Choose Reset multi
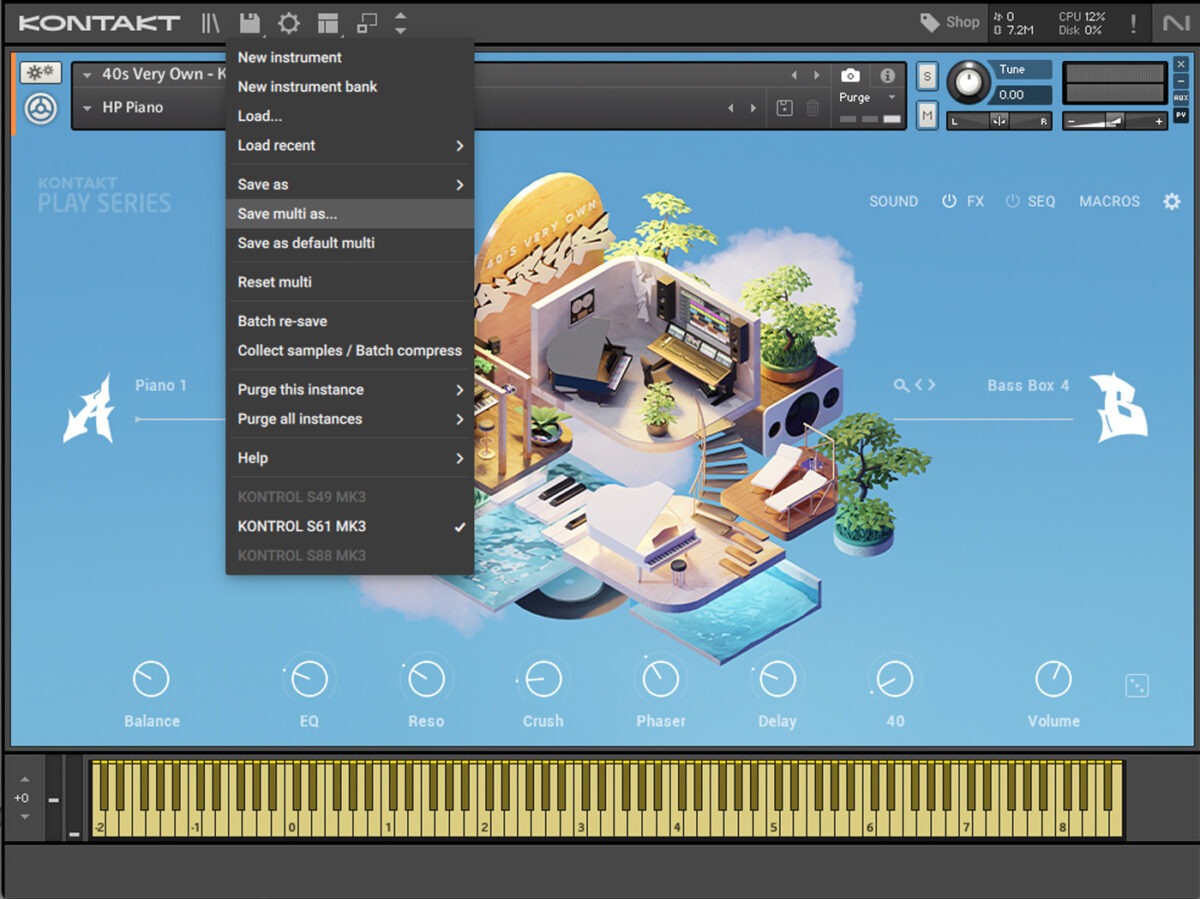This screenshot has width=1200, height=899. (x=350, y=282)
